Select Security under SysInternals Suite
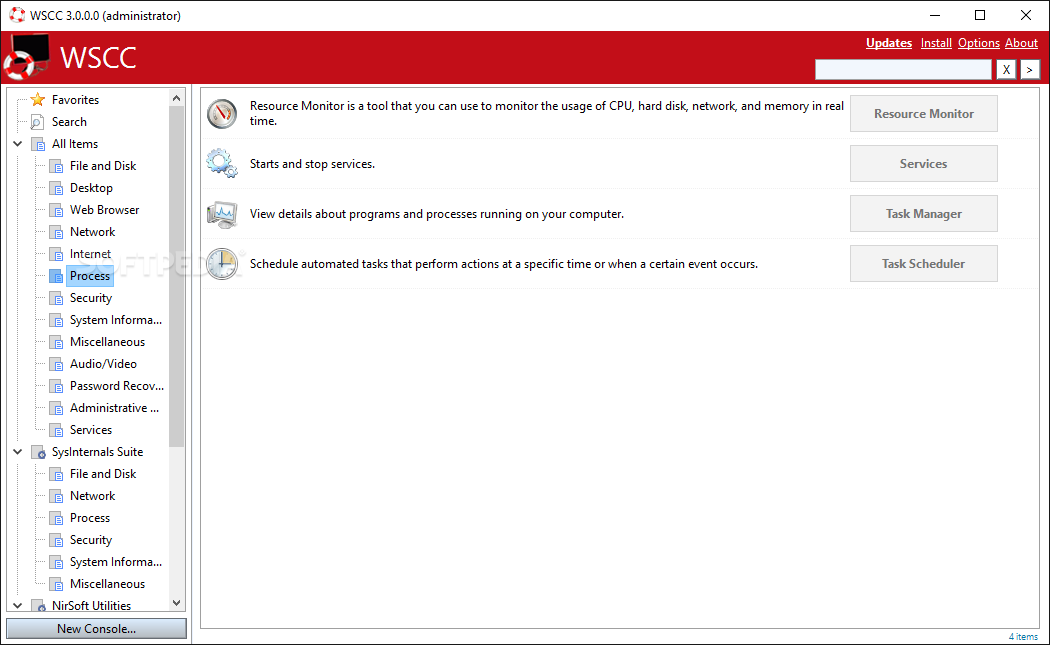Viewport: 1050px width, 645px height. click(90, 540)
